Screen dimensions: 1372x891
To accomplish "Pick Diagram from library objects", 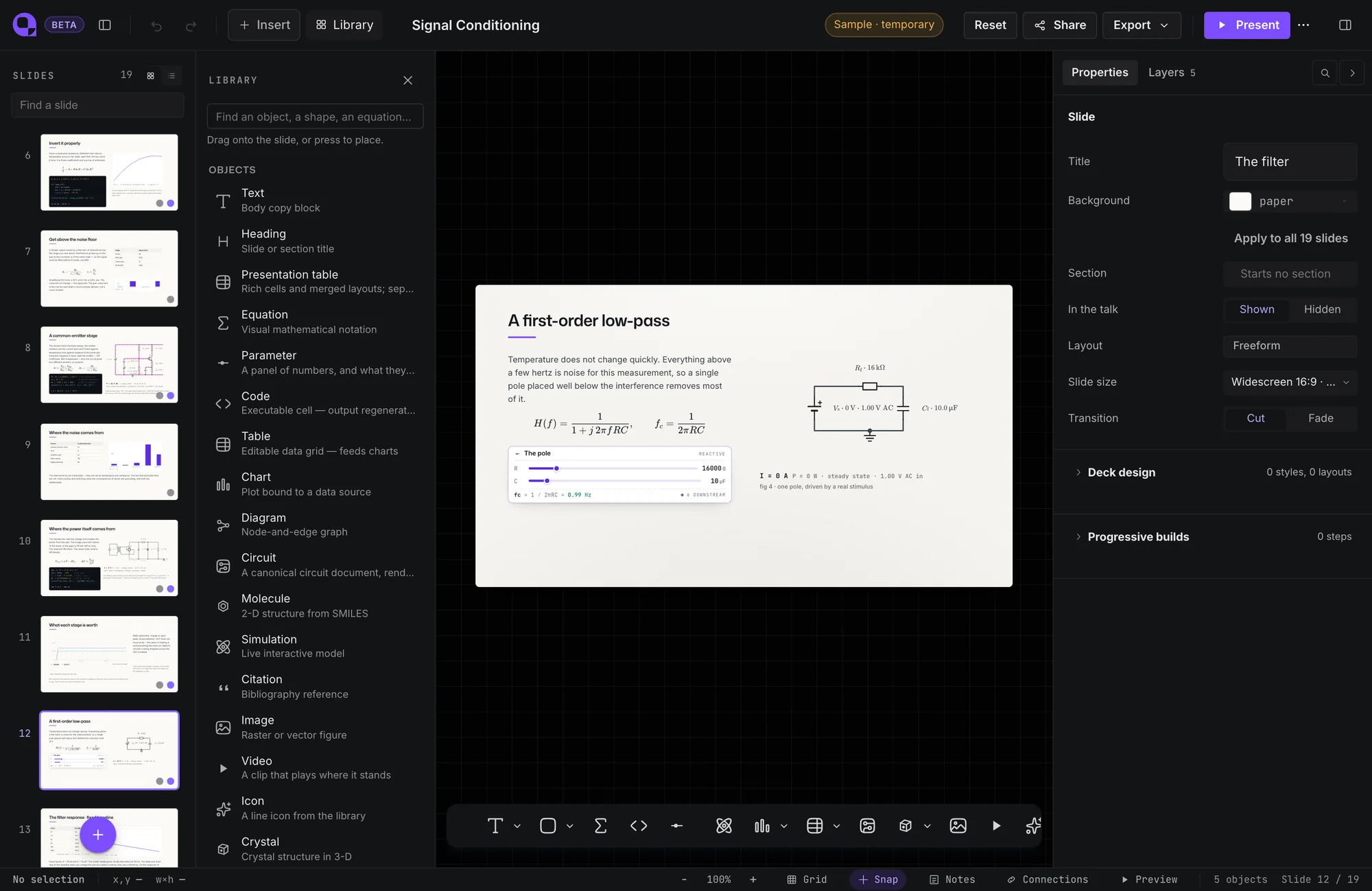I will 315,525.
